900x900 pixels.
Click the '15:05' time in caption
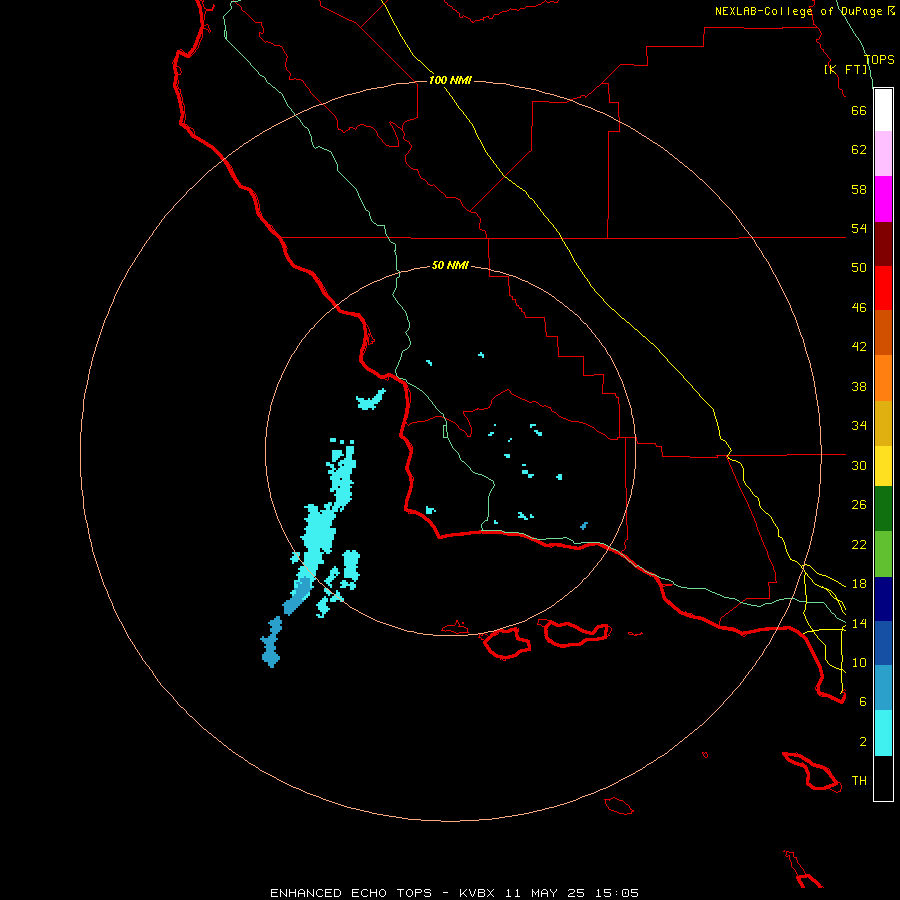tap(616, 893)
